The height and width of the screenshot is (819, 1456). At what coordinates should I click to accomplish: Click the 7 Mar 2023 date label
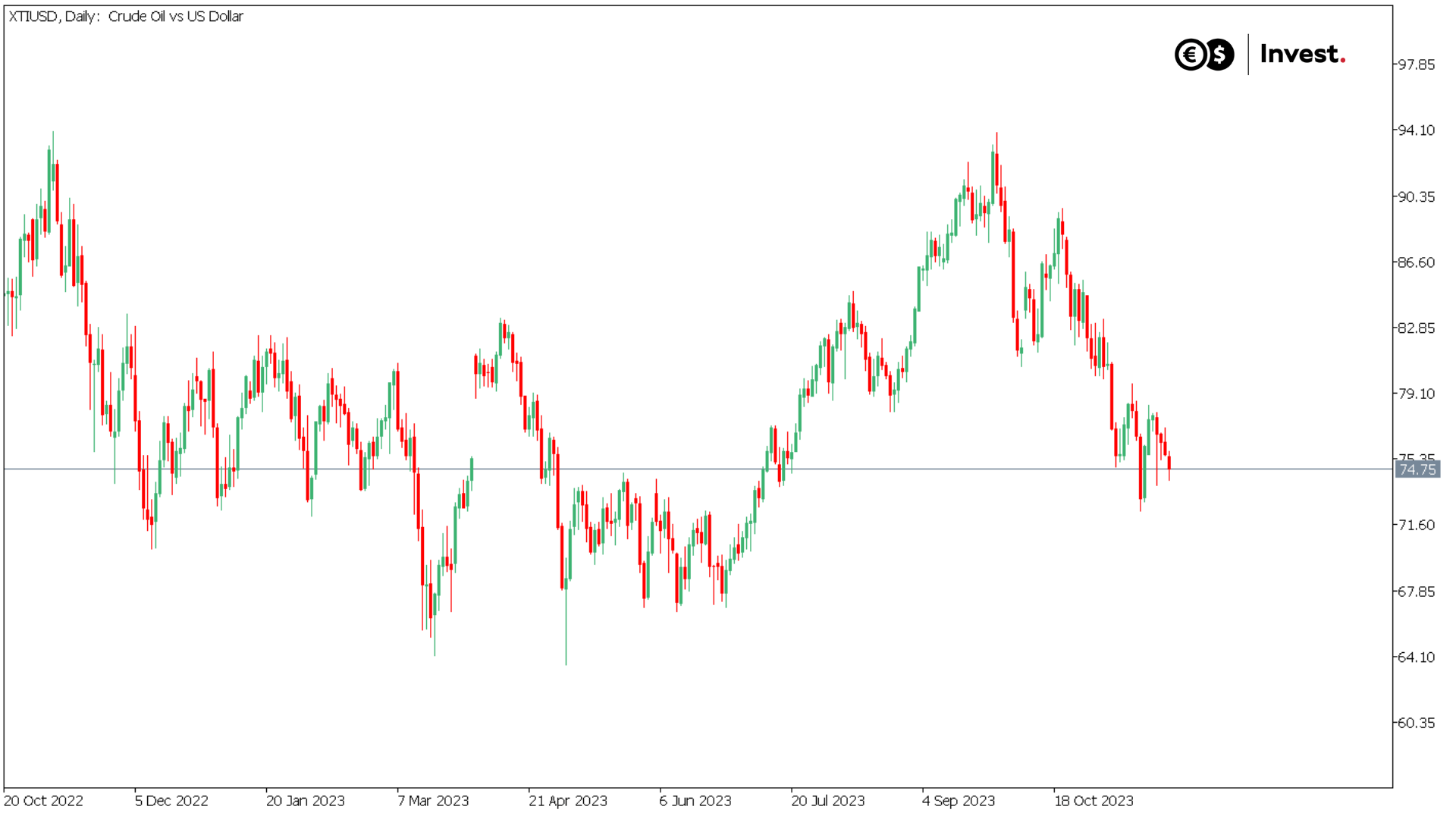pos(433,801)
